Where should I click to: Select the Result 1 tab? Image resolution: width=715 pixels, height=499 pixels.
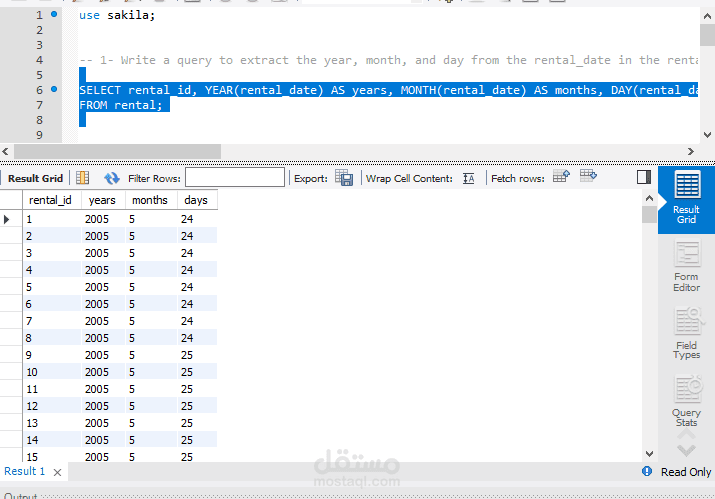pyautogui.click(x=25, y=471)
